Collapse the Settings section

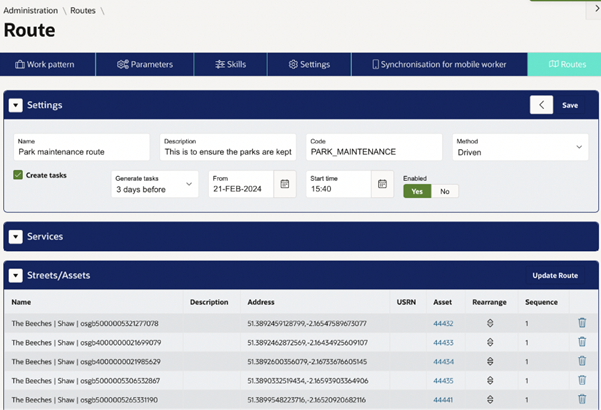point(15,105)
